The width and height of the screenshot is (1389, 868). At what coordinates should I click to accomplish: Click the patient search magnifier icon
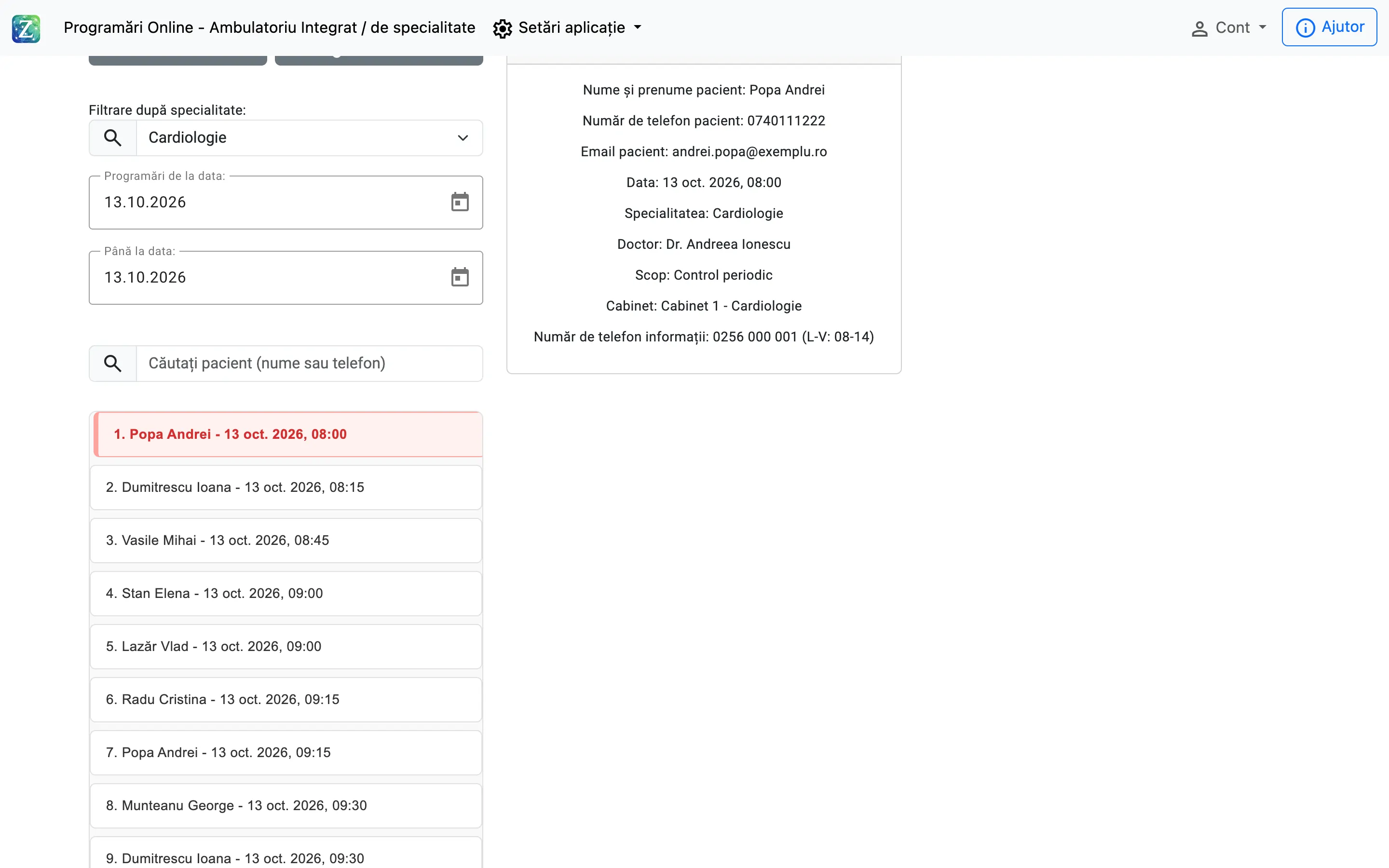pos(112,364)
